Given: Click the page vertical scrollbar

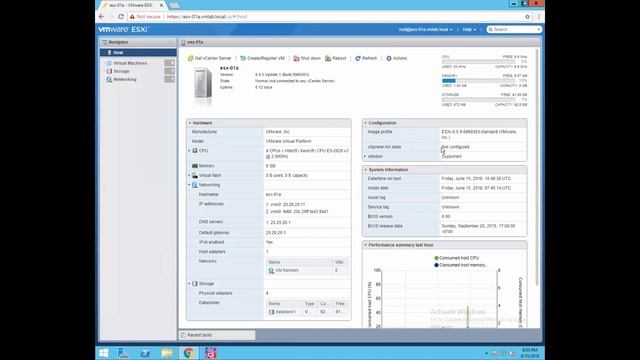Looking at the screenshot, I should (537, 167).
